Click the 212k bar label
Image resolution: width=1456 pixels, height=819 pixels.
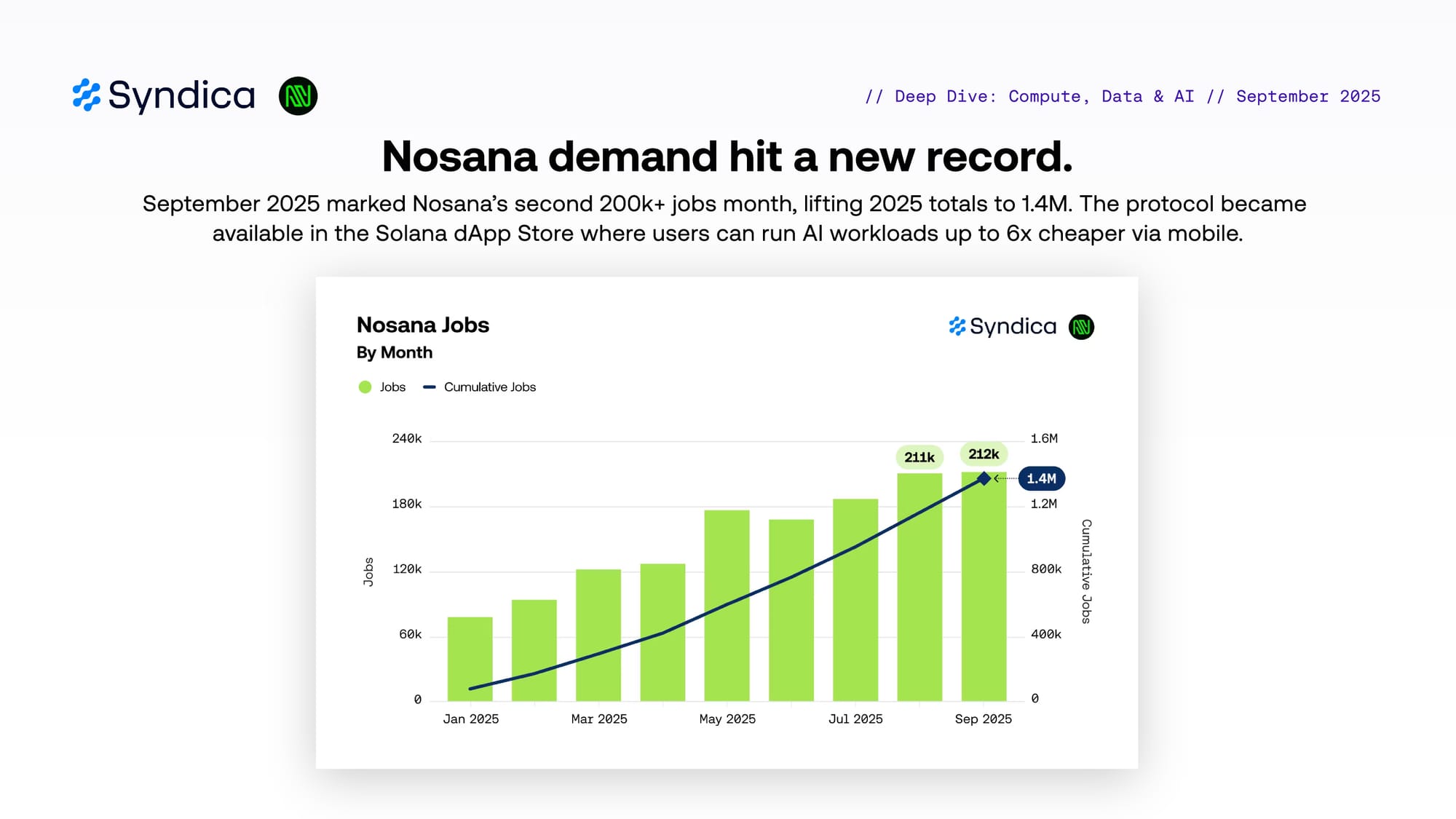coord(984,454)
